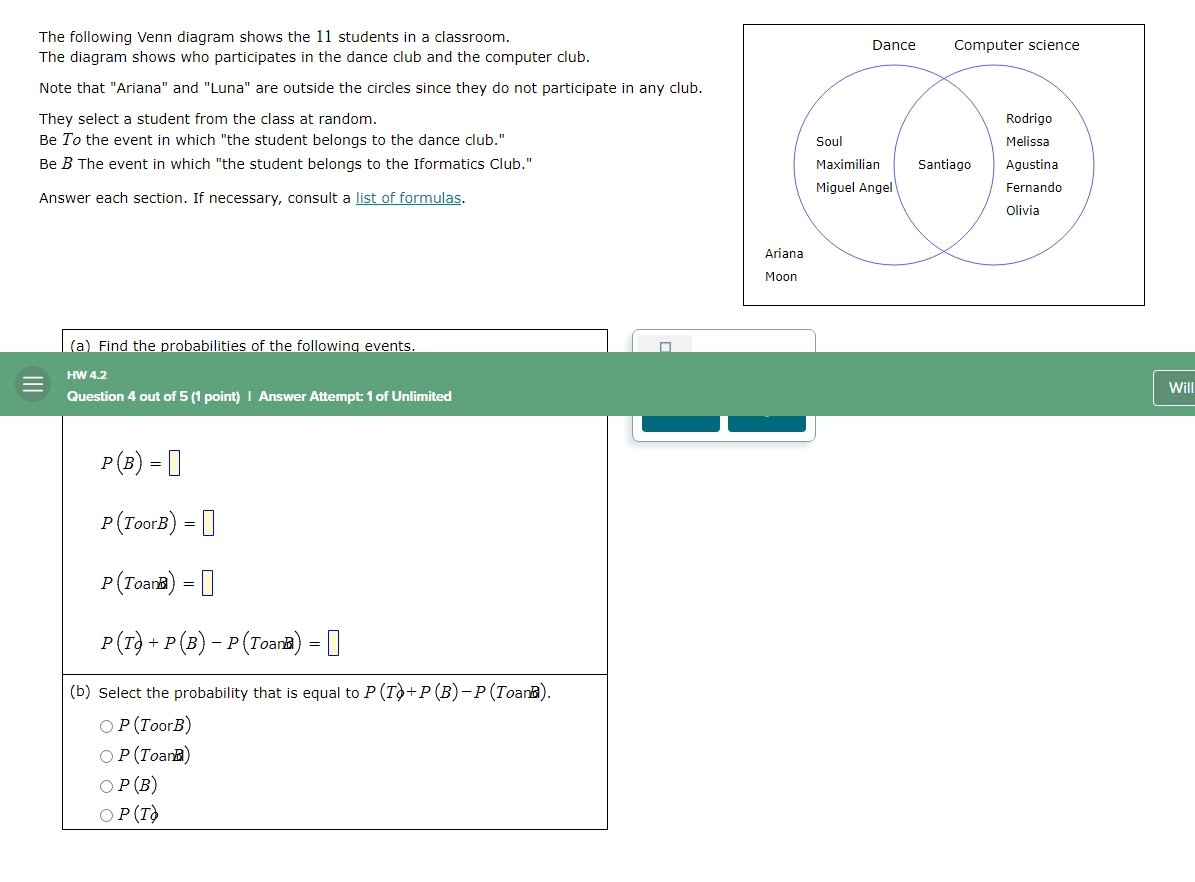Select the P(B) radio option

(x=106, y=785)
